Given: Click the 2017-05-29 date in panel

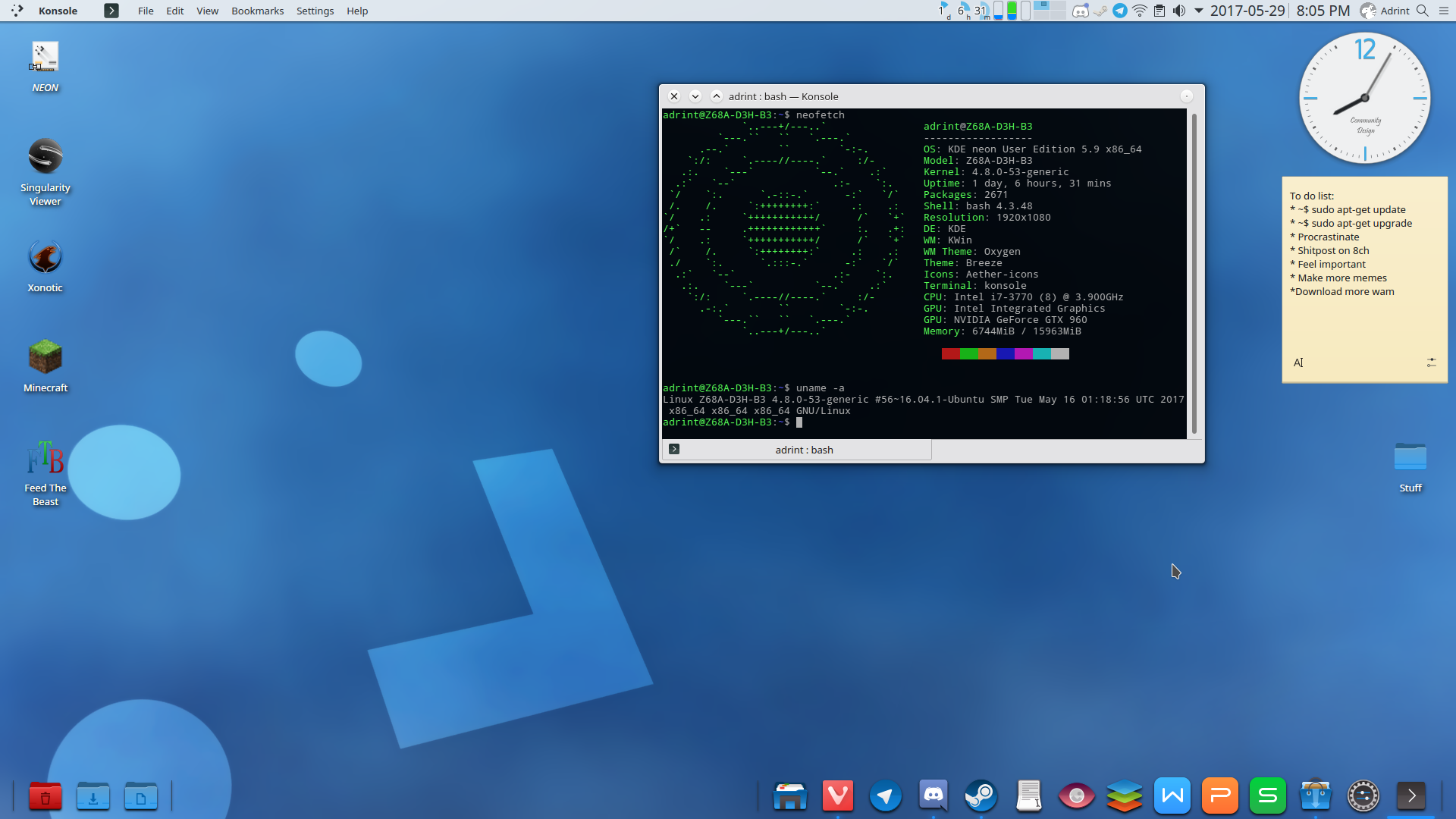Looking at the screenshot, I should click(x=1247, y=11).
